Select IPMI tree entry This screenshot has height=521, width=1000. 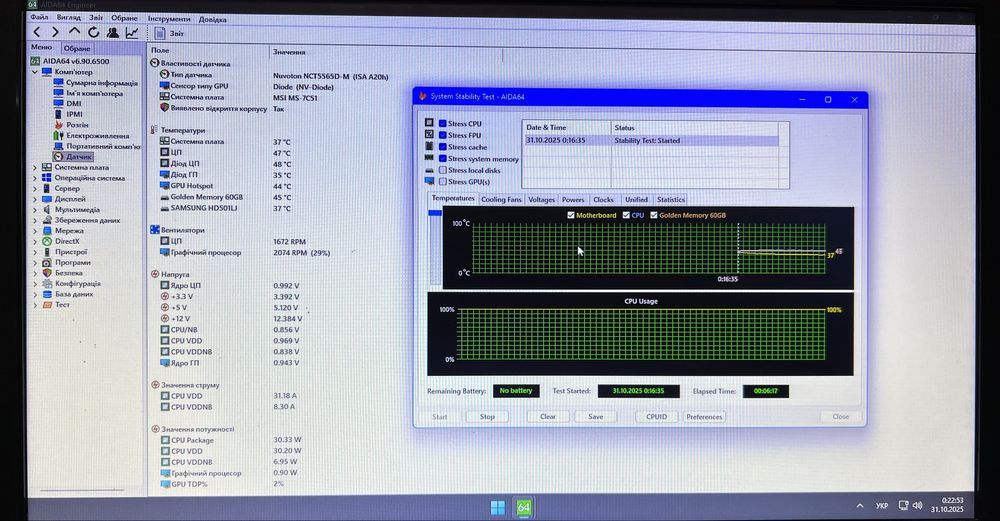75,114
